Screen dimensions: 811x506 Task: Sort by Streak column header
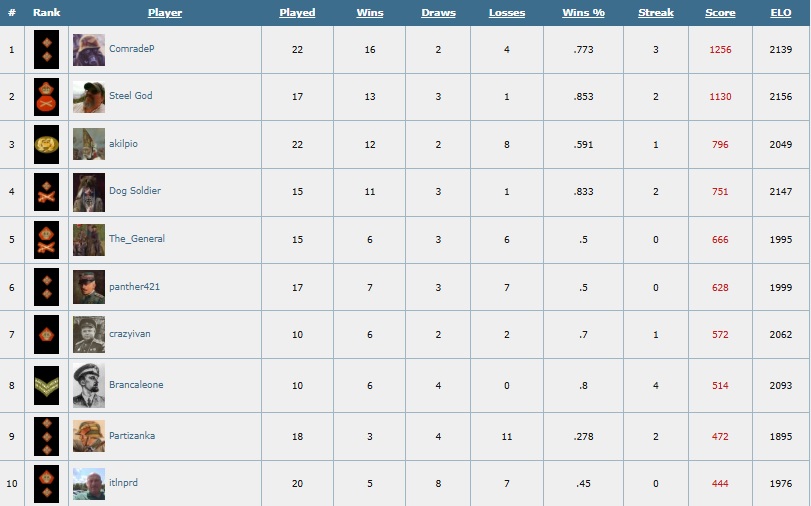pyautogui.click(x=656, y=13)
